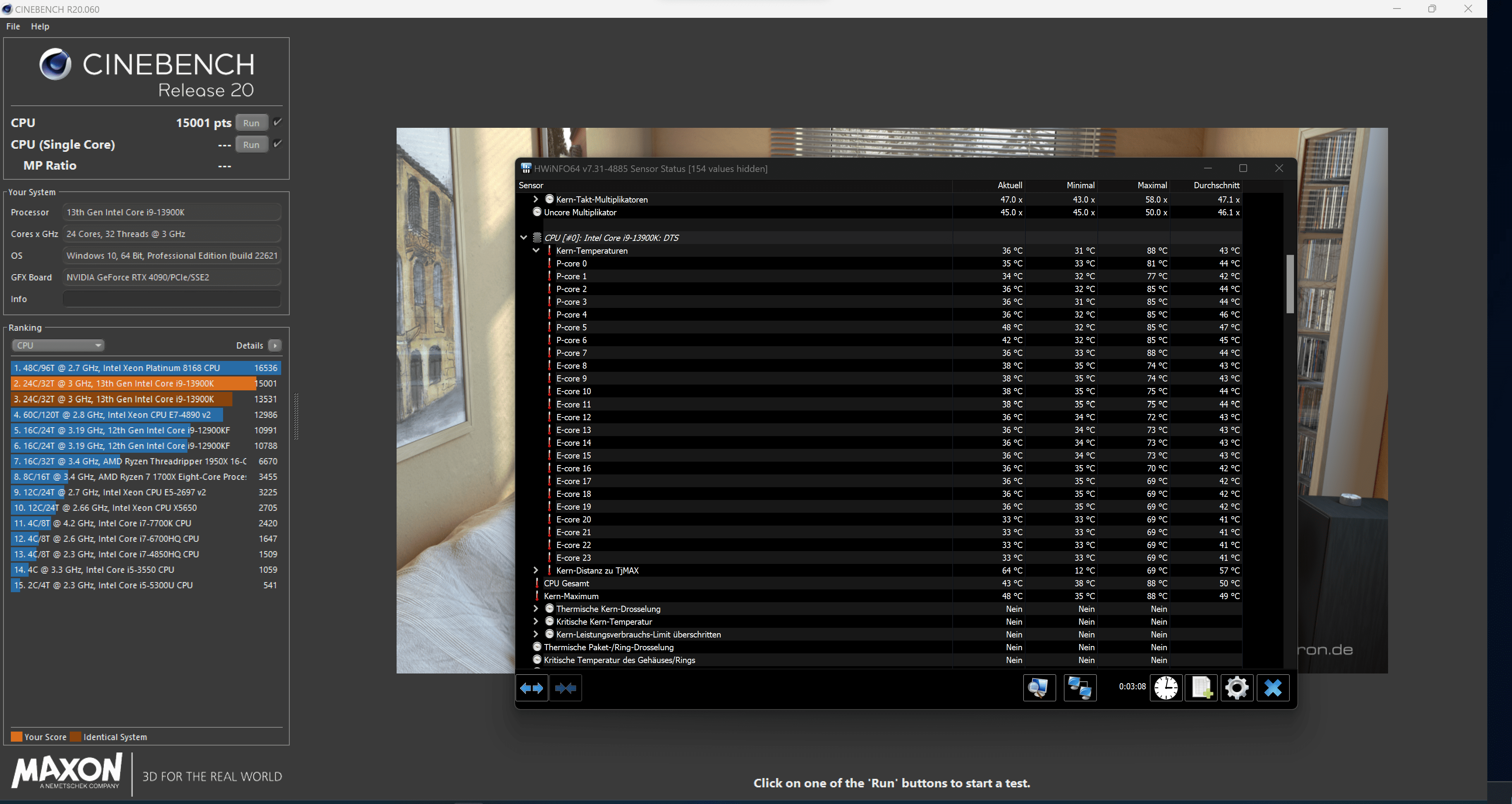1512x804 pixels.
Task: Click the HWiNFO64 title bar app icon
Action: point(526,168)
